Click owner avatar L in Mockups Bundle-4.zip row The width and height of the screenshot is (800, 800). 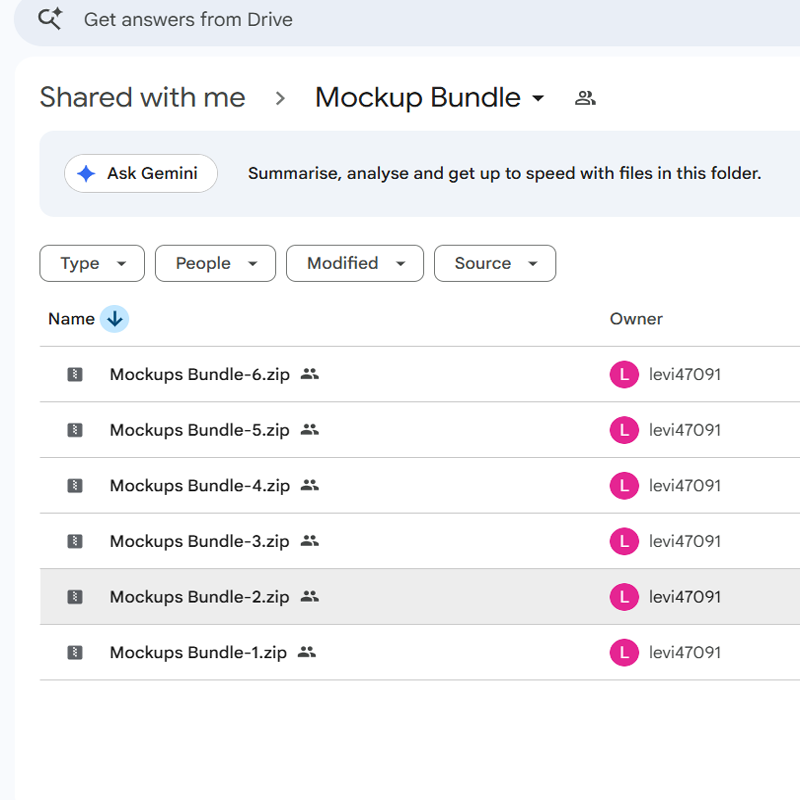624,486
